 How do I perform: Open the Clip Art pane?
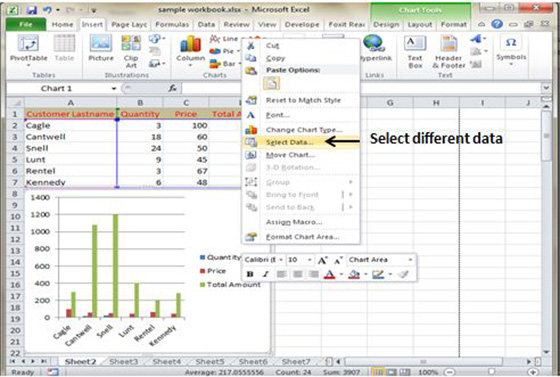click(x=131, y=51)
